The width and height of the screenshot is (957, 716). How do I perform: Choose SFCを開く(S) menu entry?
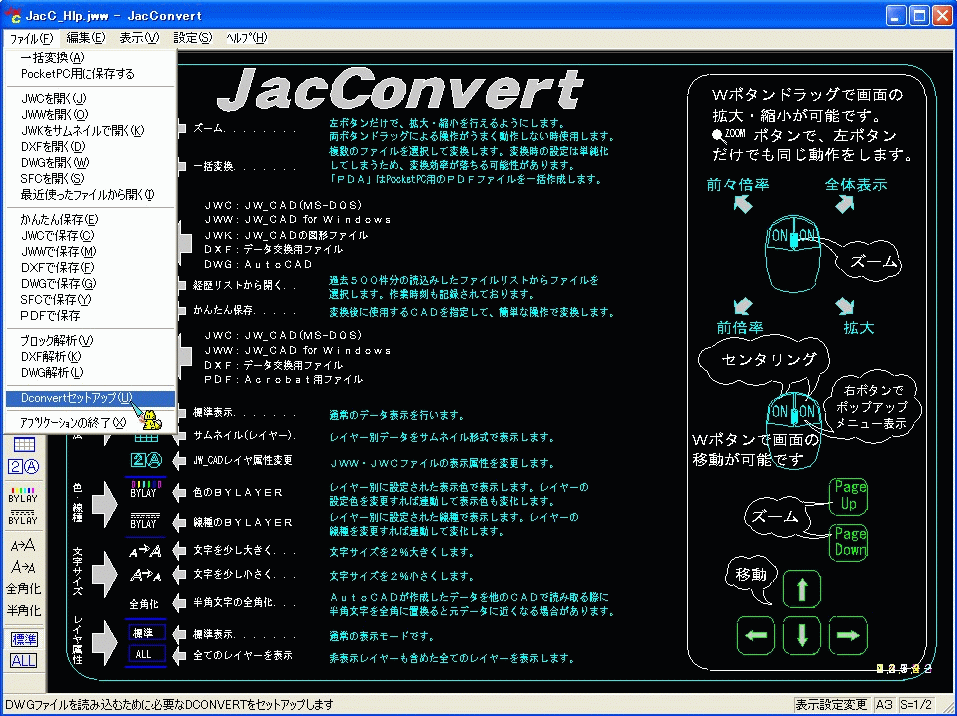[90, 178]
